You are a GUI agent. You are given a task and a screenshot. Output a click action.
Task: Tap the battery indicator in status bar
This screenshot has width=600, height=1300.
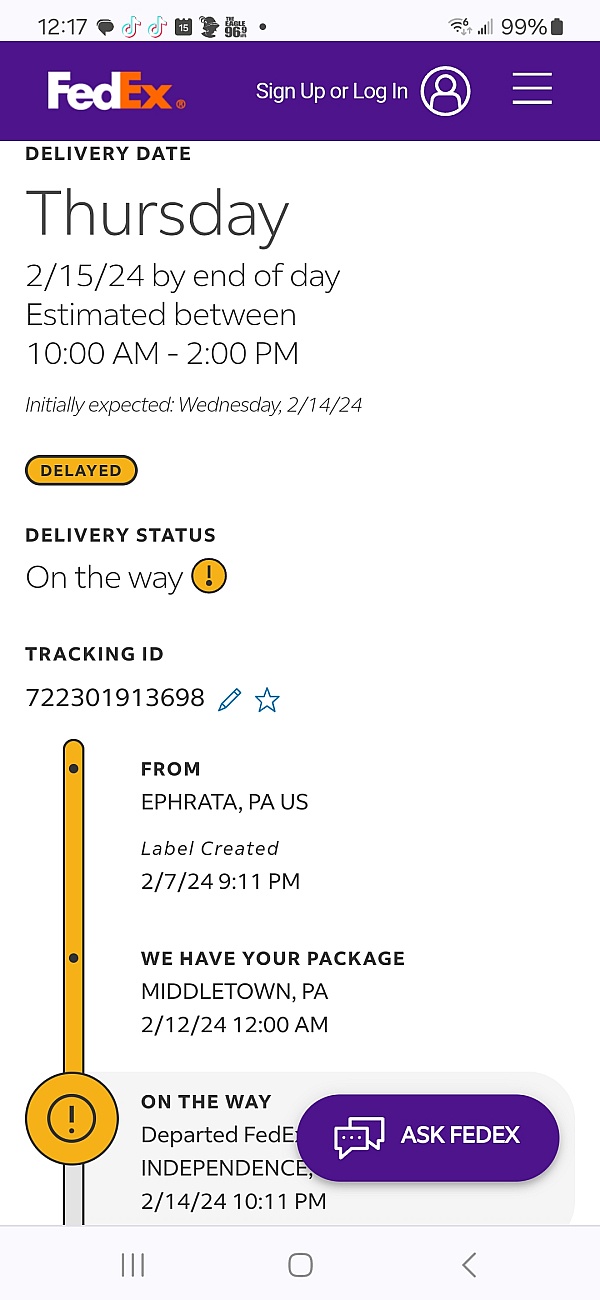coord(557,27)
